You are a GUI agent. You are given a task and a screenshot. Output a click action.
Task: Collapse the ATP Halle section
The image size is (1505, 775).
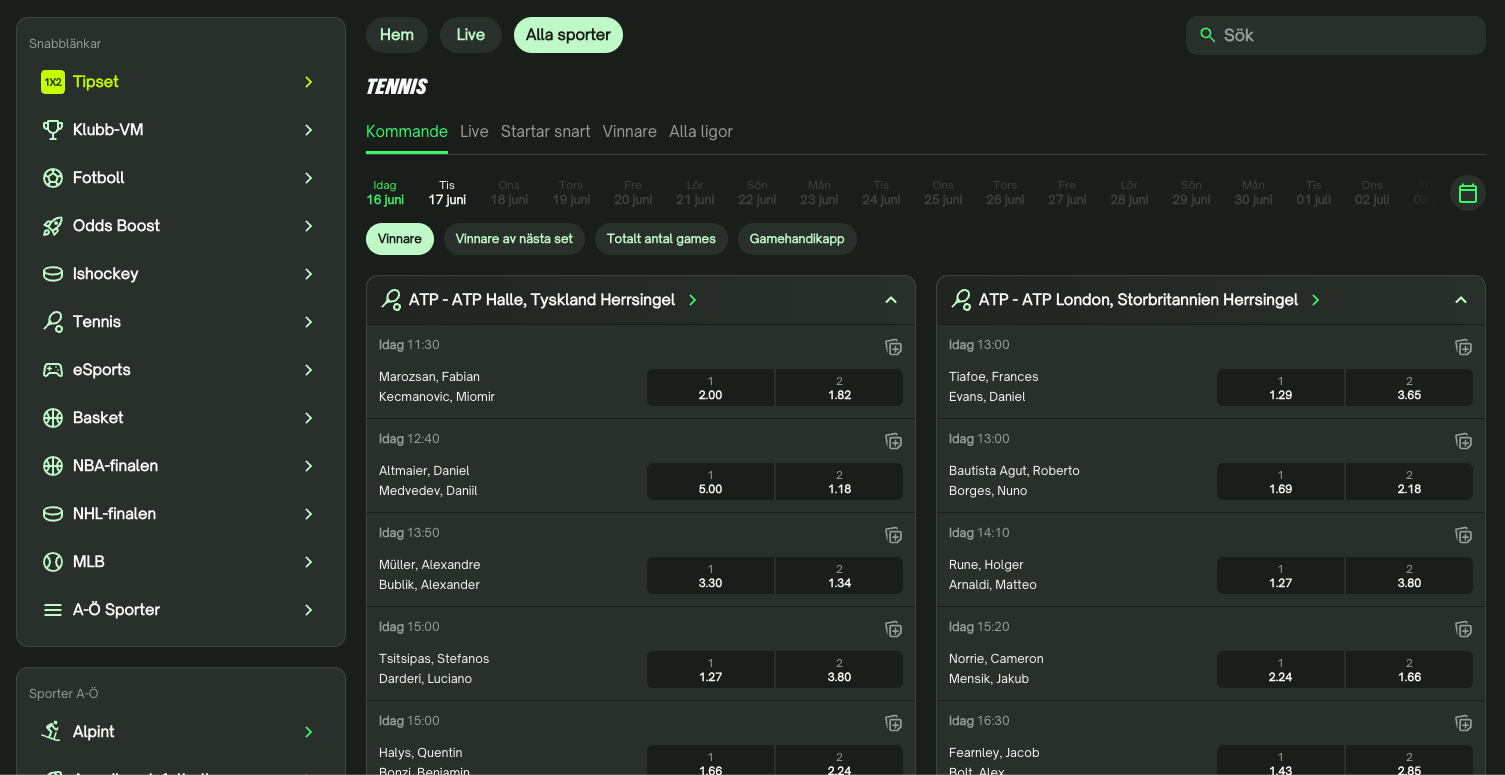click(891, 300)
